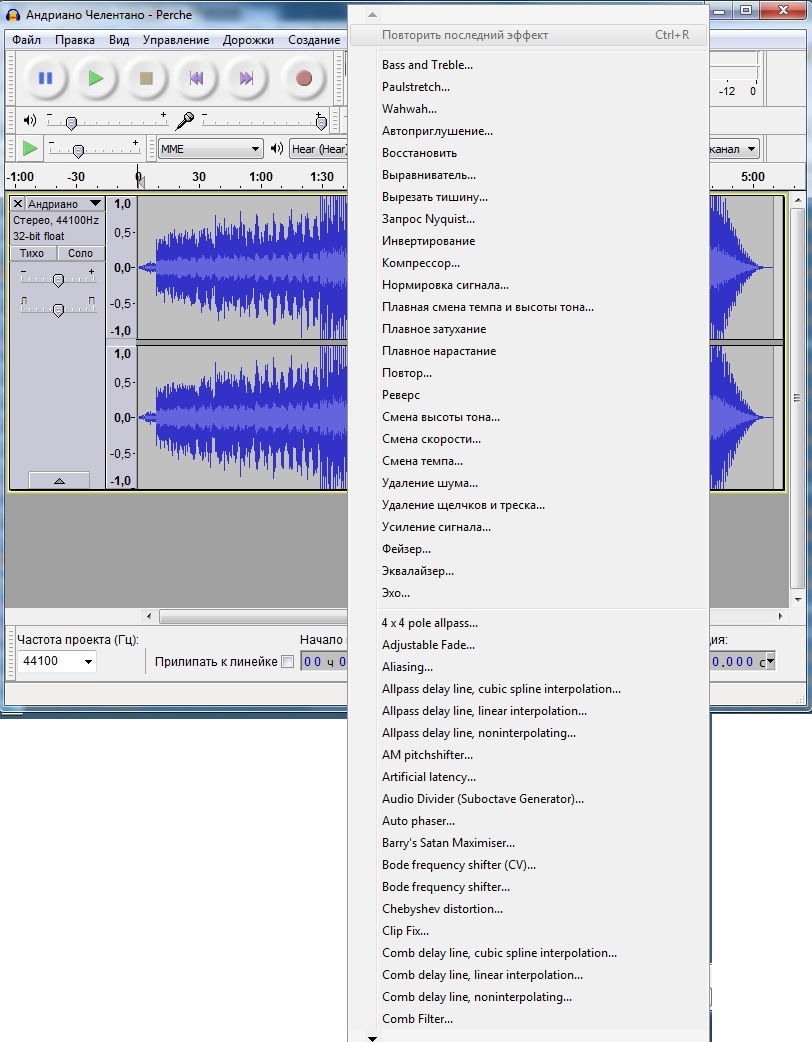Click the input volume slider knob
The image size is (812, 1042).
click(x=321, y=123)
